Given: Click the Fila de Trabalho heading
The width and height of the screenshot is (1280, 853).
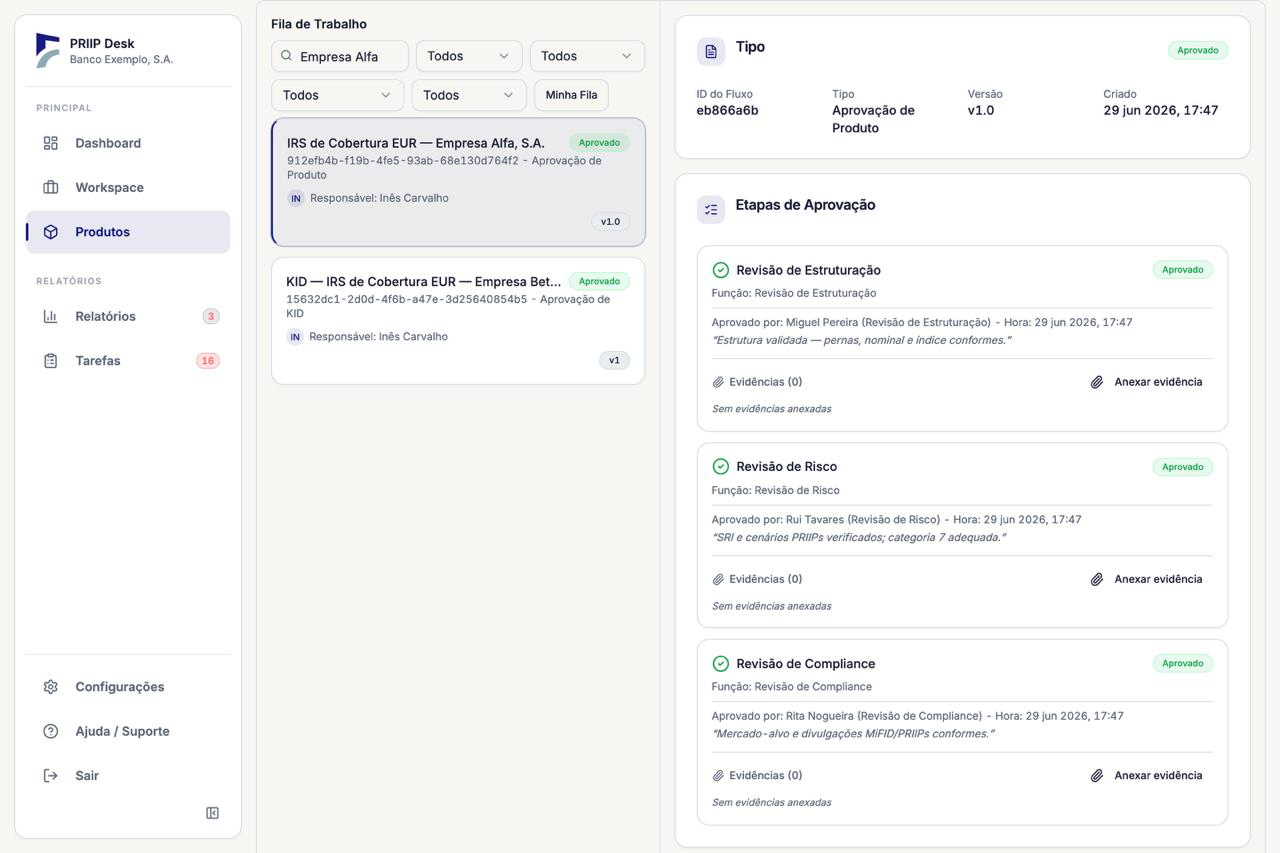Looking at the screenshot, I should coord(319,24).
